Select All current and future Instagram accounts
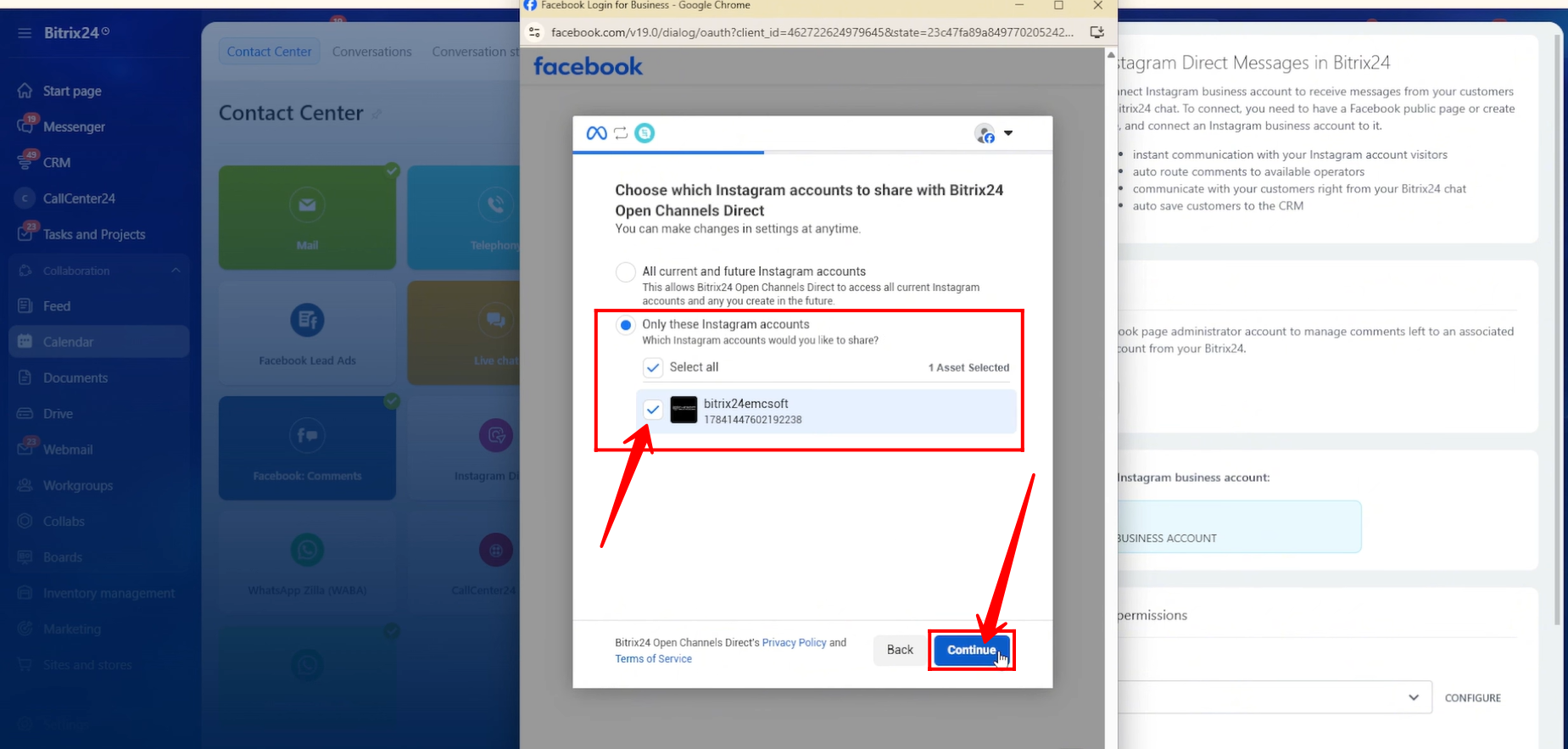This screenshot has height=749, width=1568. pyautogui.click(x=626, y=272)
